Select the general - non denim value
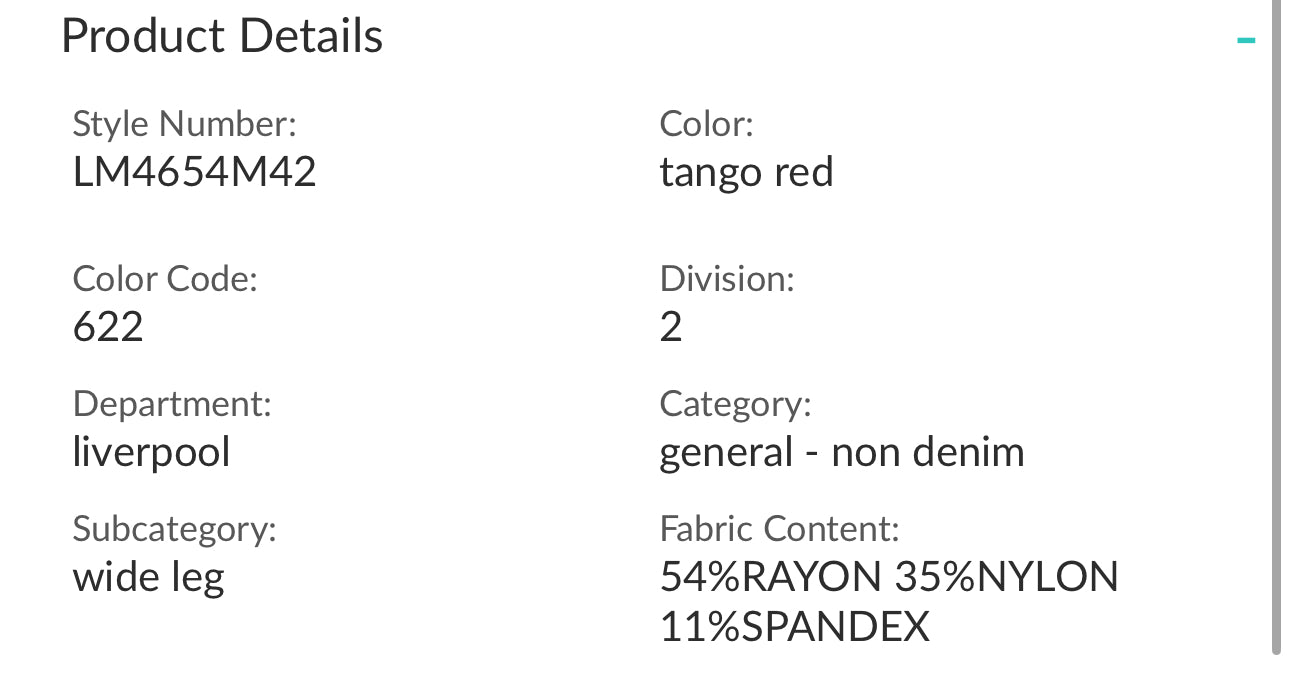Image resolution: width=1290 pixels, height=676 pixels. tap(842, 452)
